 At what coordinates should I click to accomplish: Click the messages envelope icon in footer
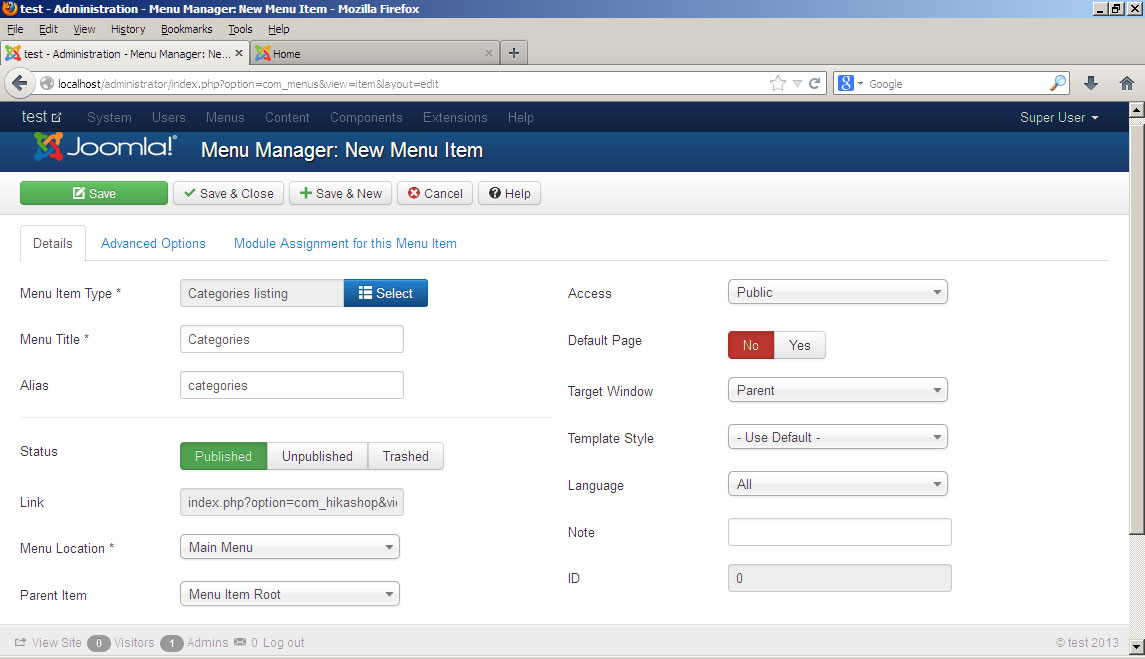(x=240, y=642)
